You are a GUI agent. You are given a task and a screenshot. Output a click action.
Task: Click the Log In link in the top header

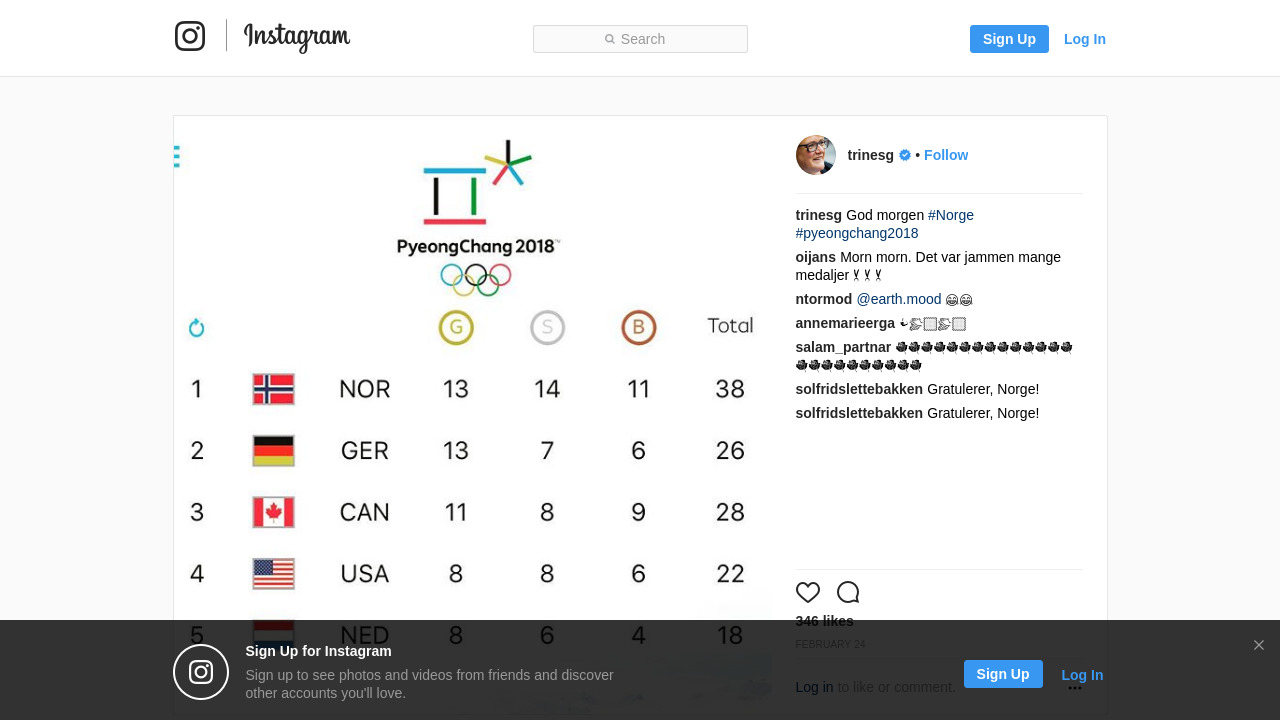pyautogui.click(x=1085, y=39)
